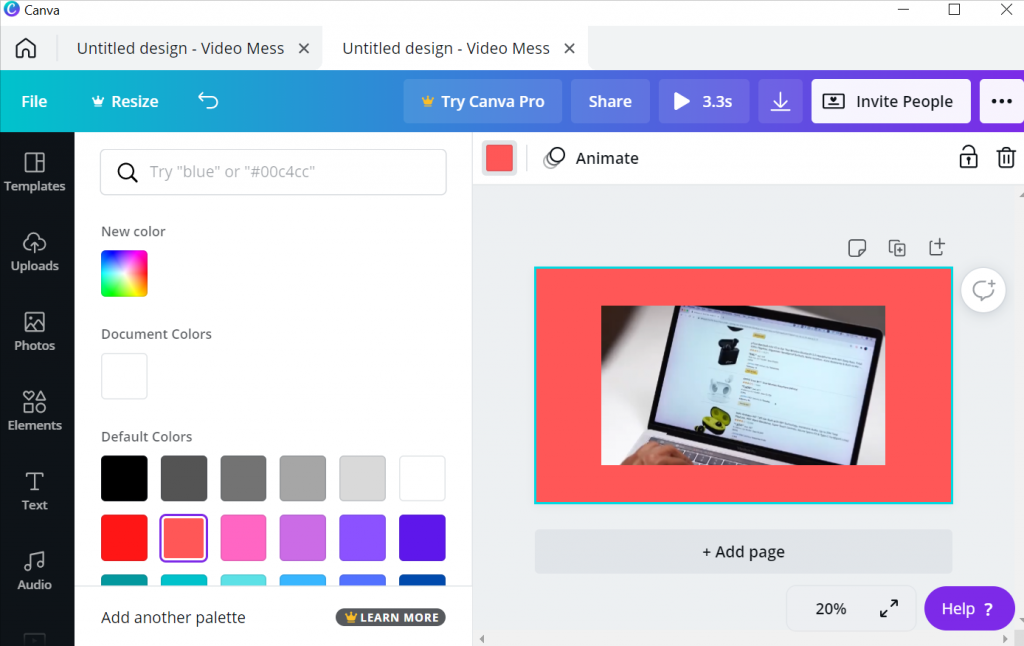Click the color search input field
The width and height of the screenshot is (1024, 646).
pyautogui.click(x=273, y=172)
